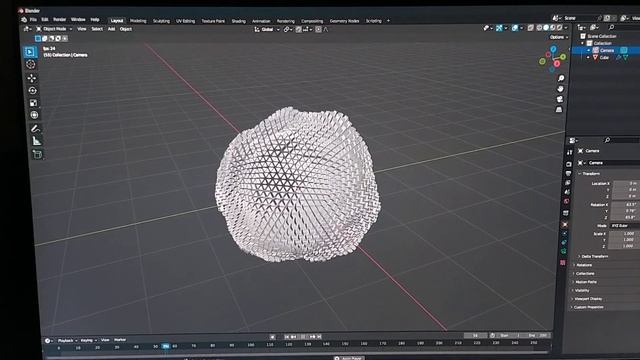Open the File menu
The width and height of the screenshot is (640, 360).
(x=33, y=20)
